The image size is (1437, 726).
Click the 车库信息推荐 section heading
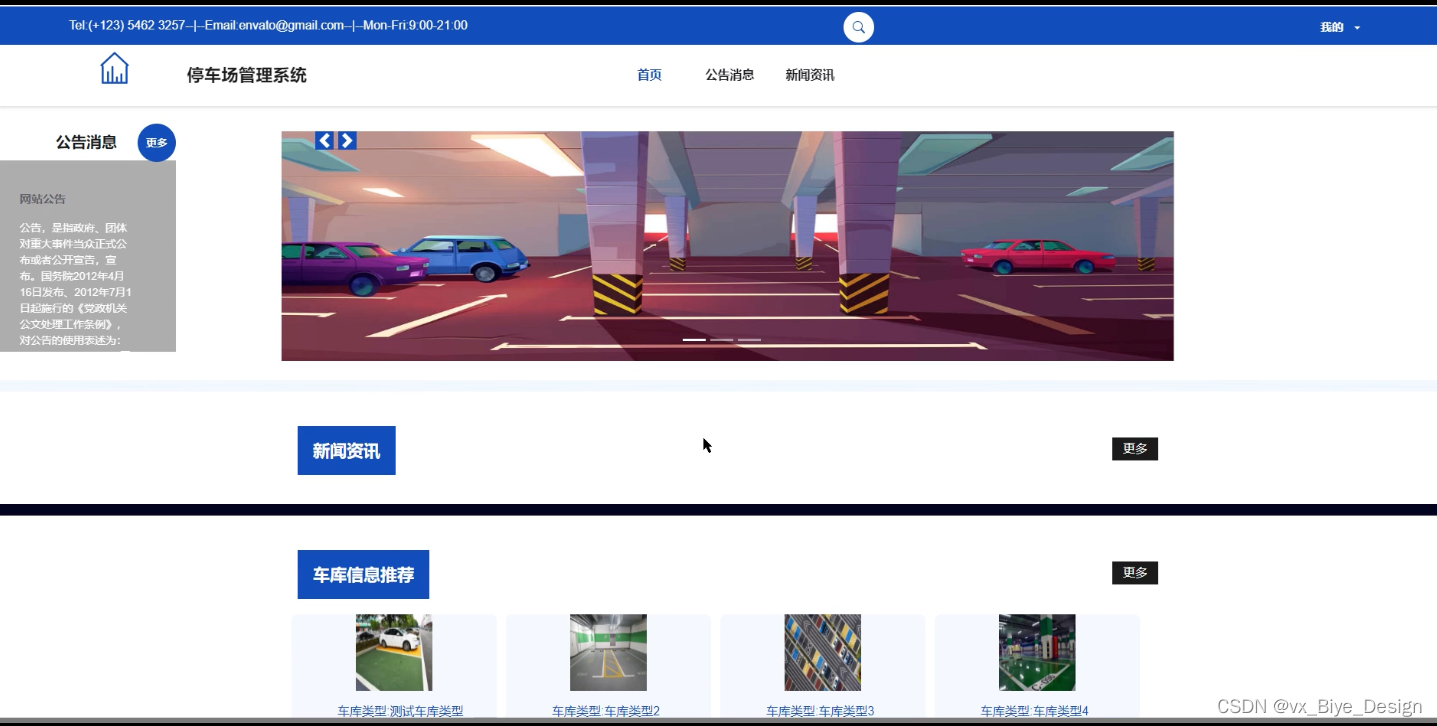(363, 575)
